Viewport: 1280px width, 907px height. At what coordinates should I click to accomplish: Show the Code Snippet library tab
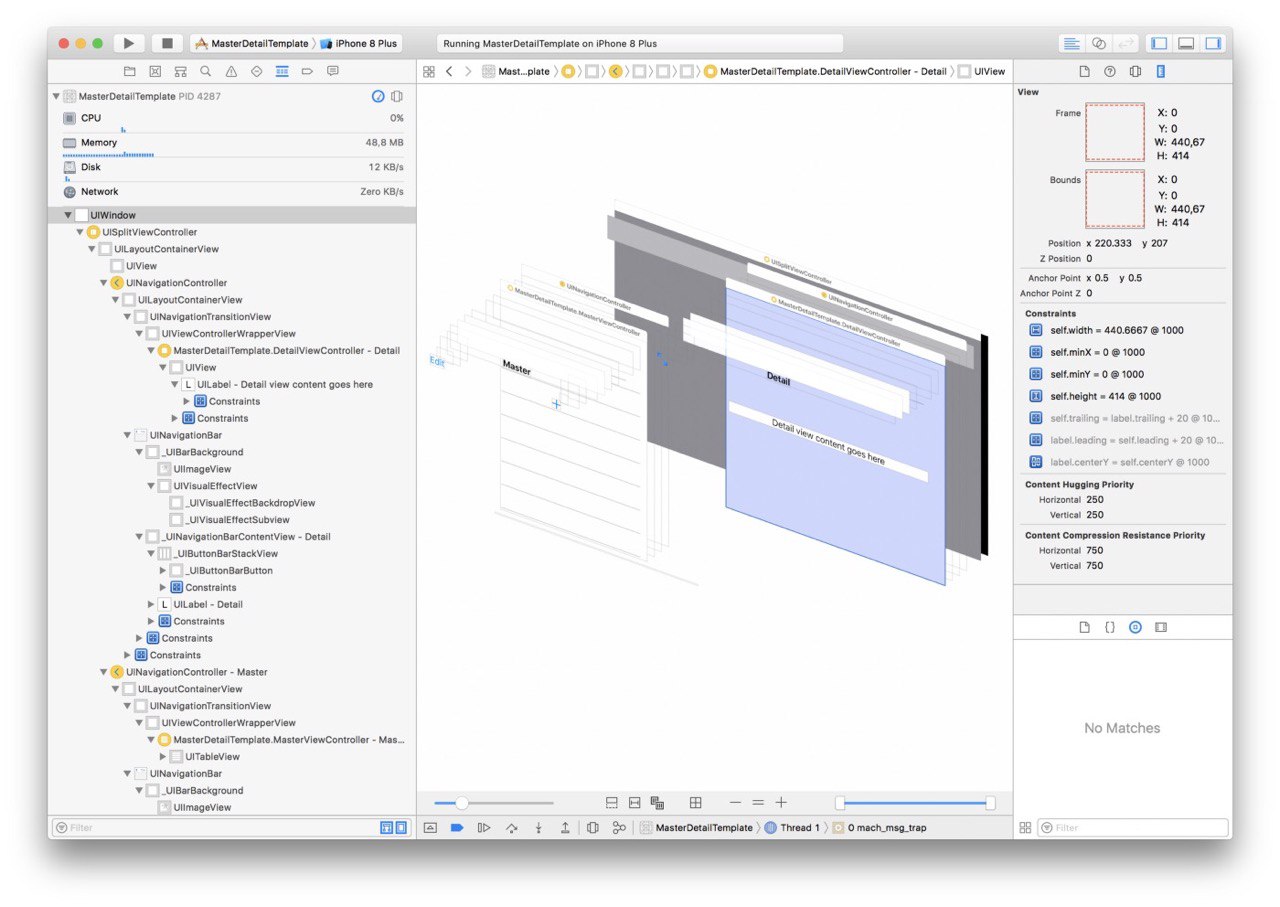1110,627
